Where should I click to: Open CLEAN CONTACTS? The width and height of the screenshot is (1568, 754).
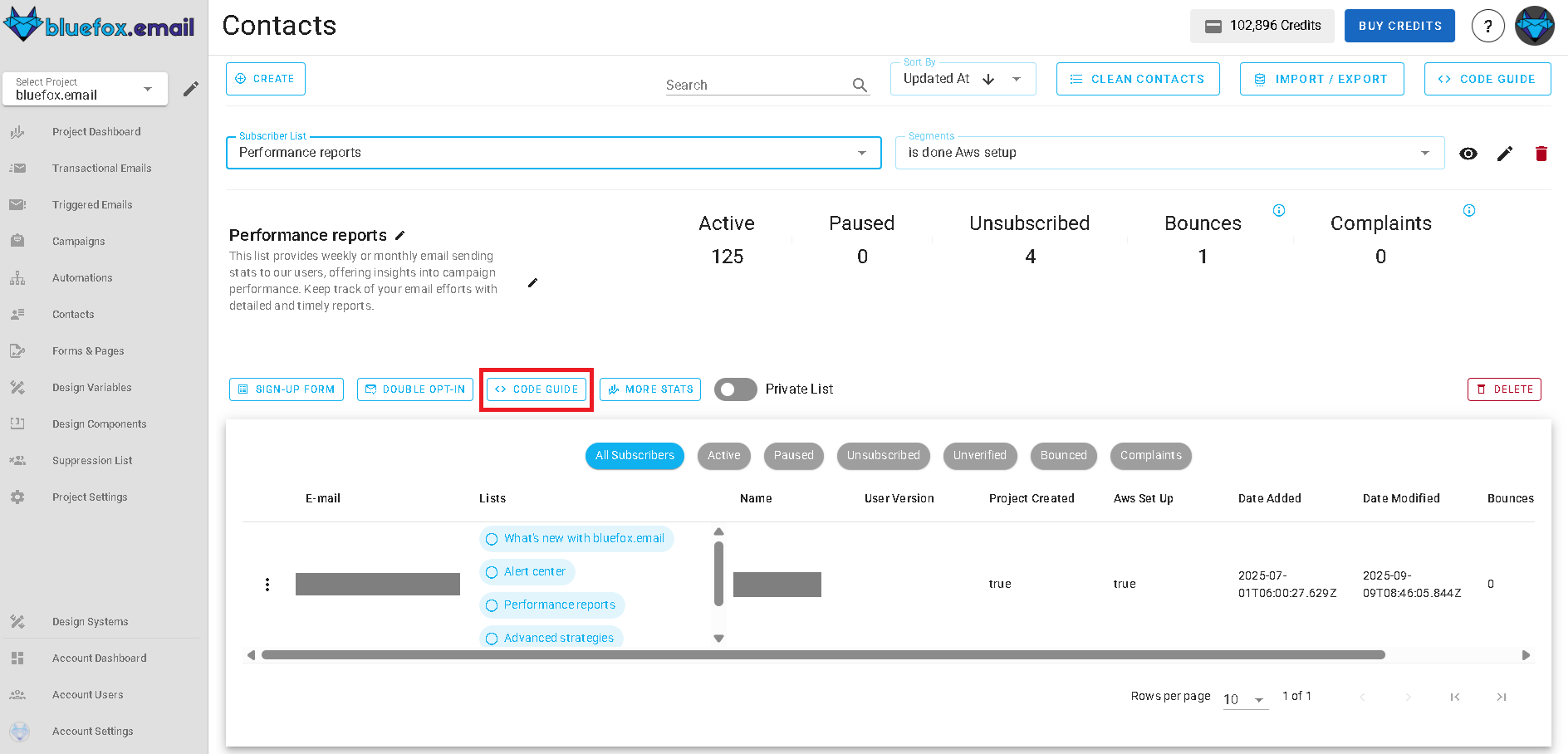tap(1138, 79)
